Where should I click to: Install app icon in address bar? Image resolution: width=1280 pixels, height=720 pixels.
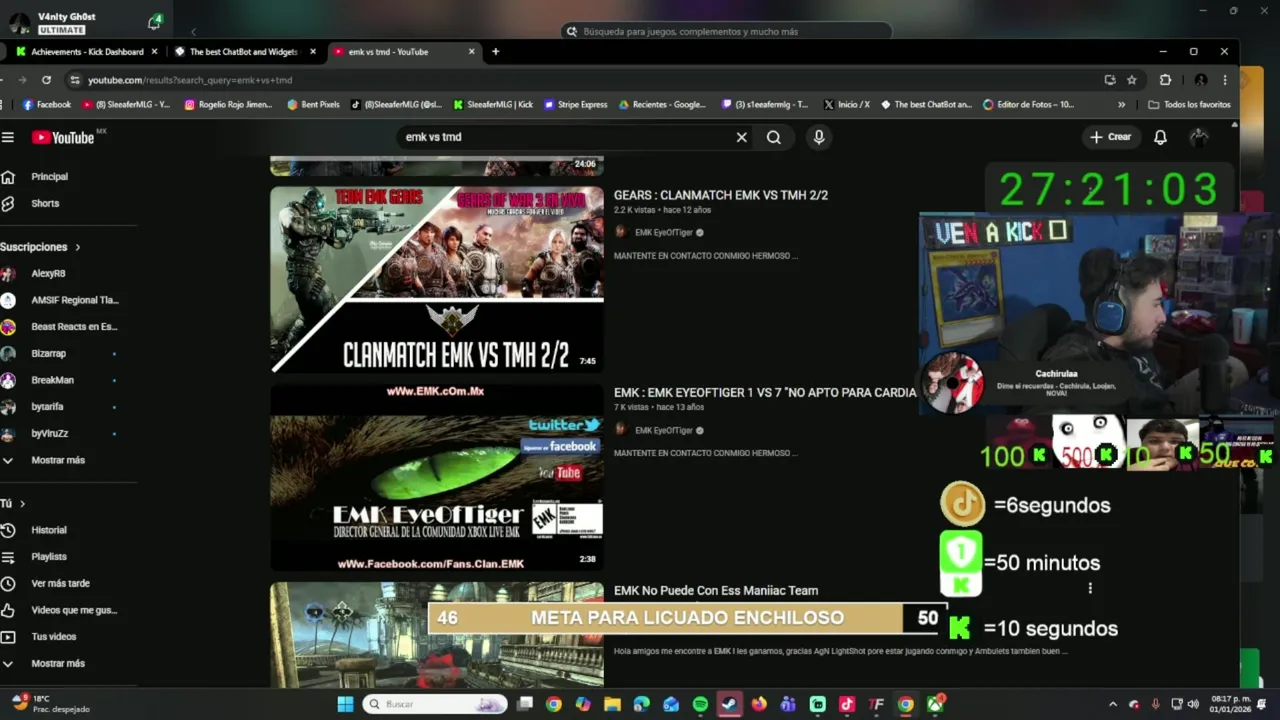[x=1110, y=80]
